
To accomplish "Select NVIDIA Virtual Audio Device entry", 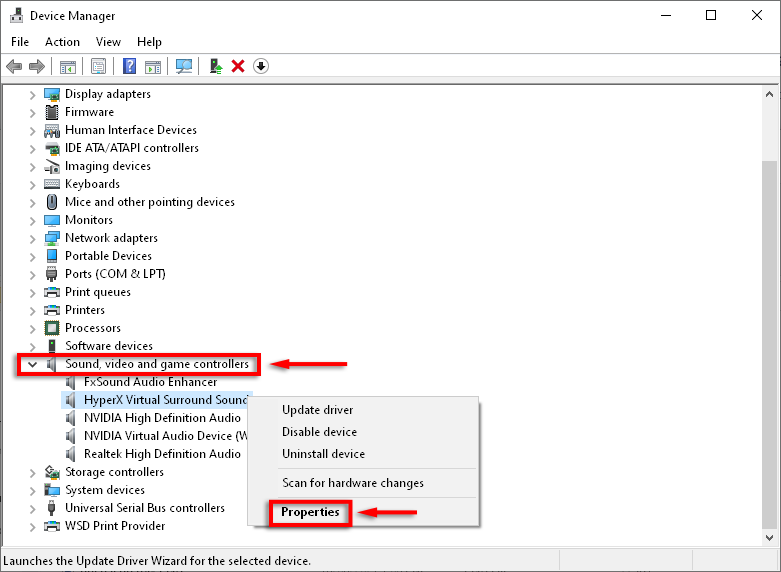I will tap(165, 436).
